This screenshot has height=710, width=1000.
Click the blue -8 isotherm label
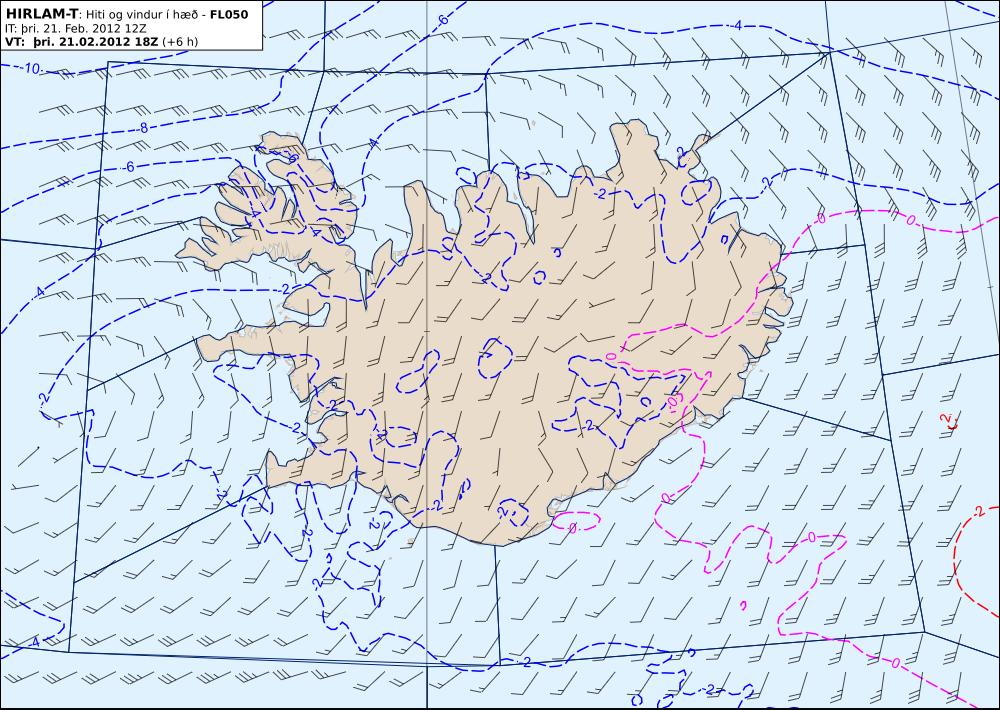pos(143,128)
